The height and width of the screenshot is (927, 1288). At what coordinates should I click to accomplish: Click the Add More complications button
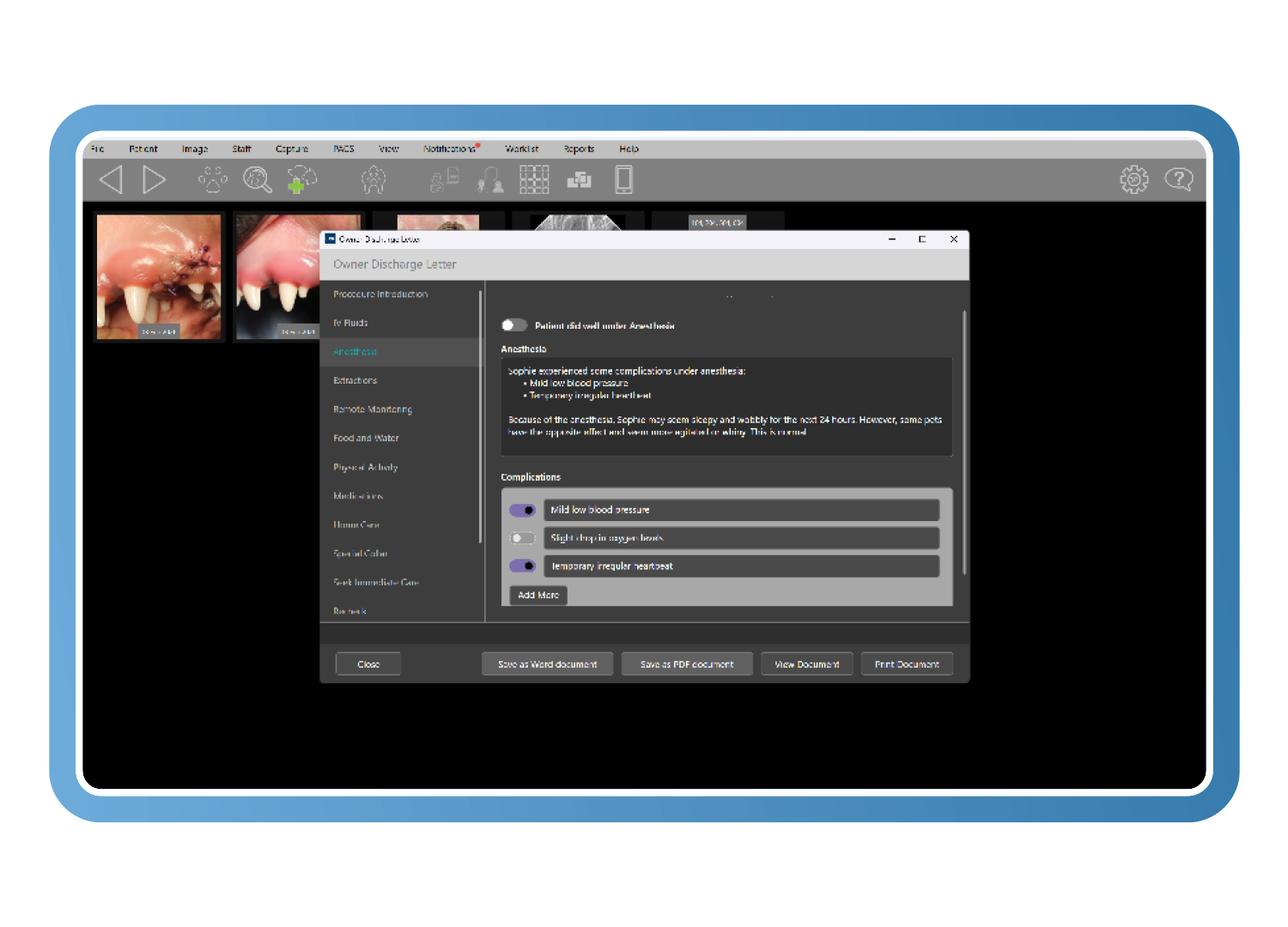coord(538,595)
